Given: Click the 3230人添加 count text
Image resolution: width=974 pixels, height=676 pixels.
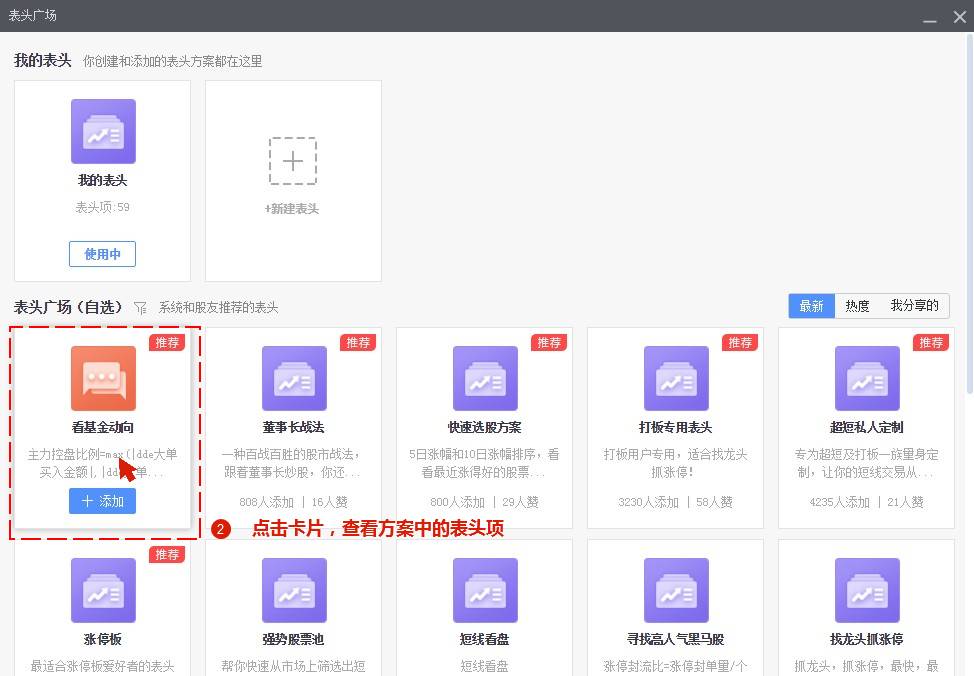Looking at the screenshot, I should point(649,502).
